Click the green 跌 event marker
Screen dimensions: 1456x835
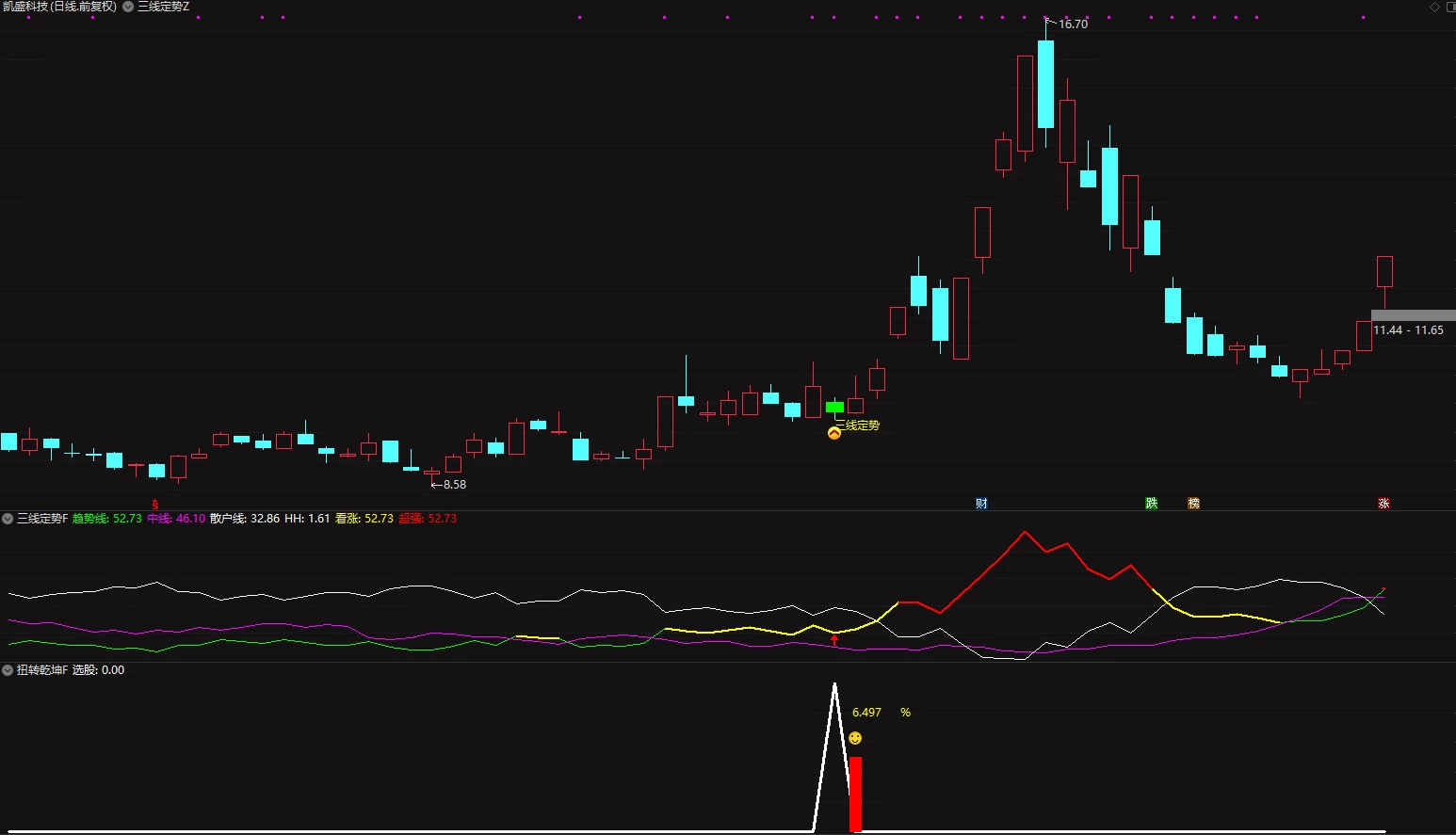[x=1152, y=504]
